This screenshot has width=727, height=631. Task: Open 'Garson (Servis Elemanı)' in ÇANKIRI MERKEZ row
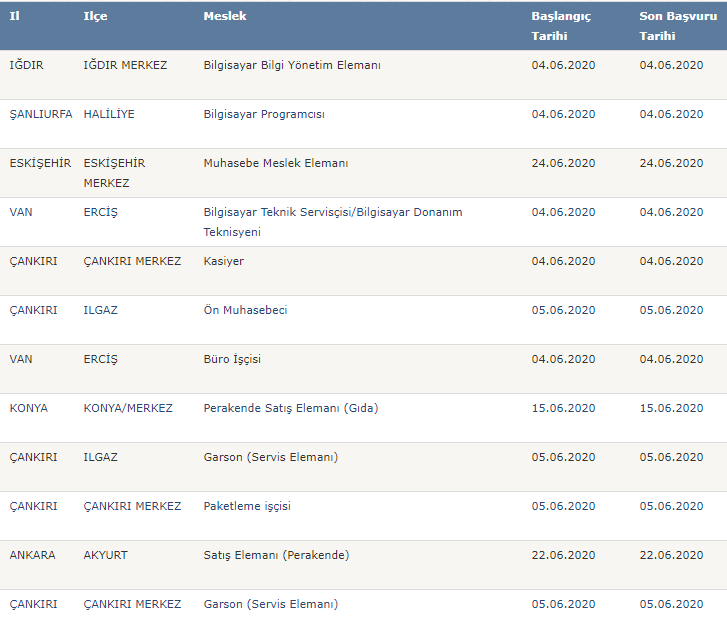point(271,604)
